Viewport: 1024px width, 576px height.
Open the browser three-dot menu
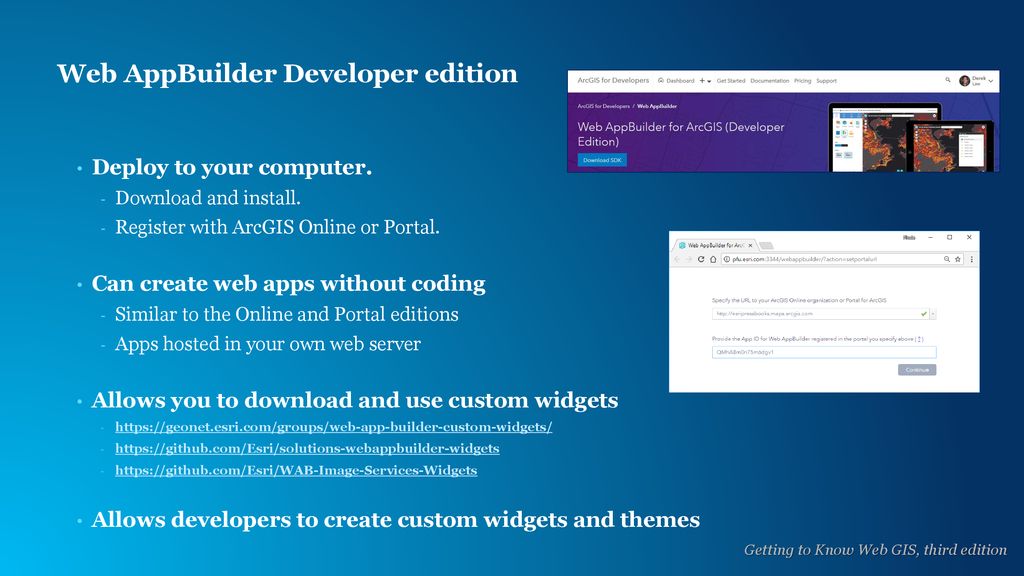(x=972, y=259)
